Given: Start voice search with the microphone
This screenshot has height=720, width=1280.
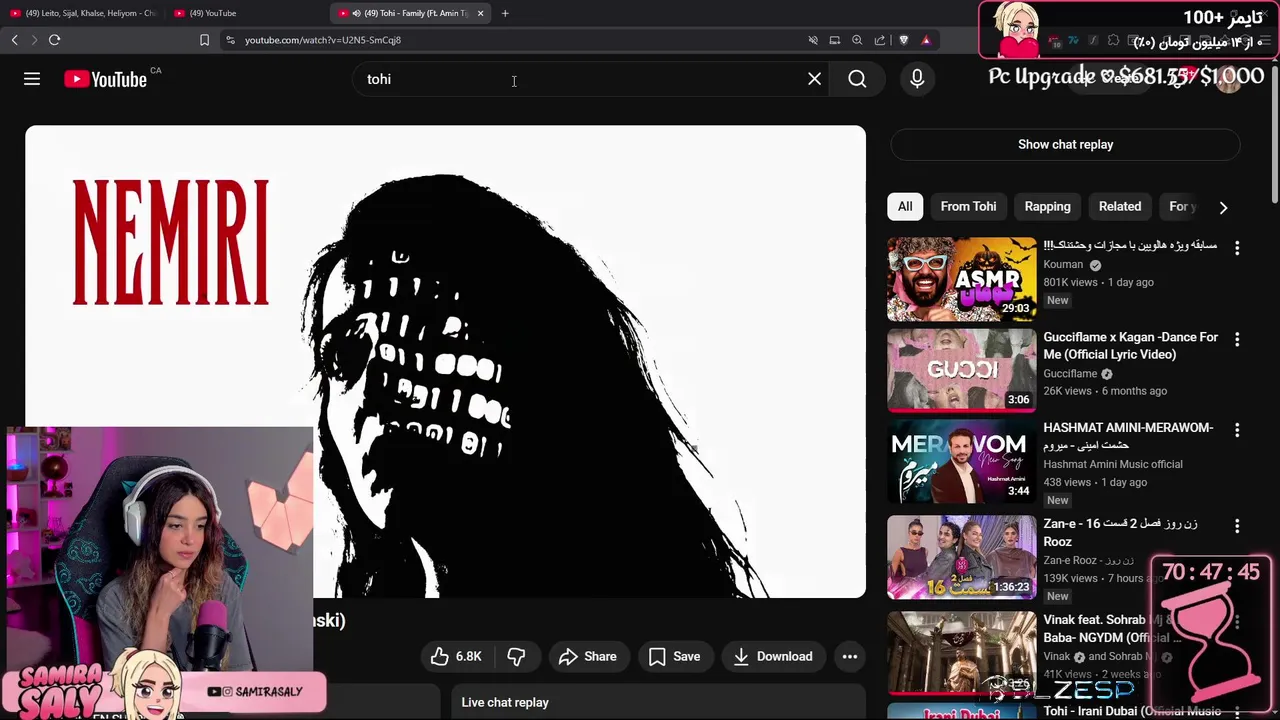Looking at the screenshot, I should pyautogui.click(x=917, y=79).
